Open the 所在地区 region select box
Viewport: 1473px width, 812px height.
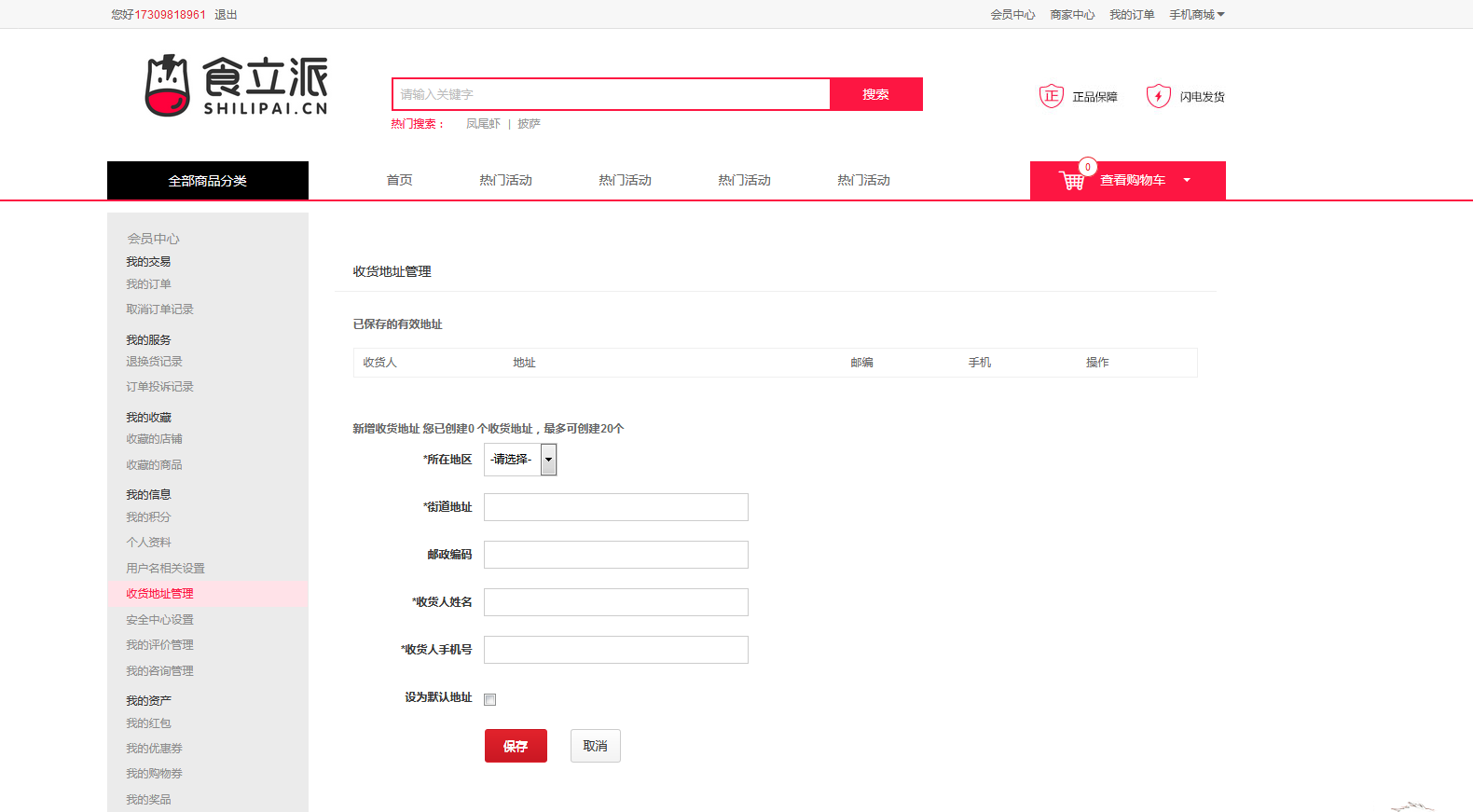520,460
